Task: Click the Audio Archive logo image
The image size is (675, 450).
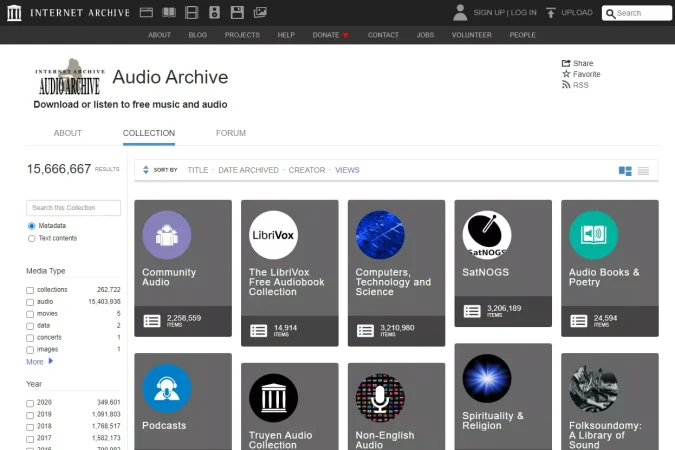Action: pos(70,77)
